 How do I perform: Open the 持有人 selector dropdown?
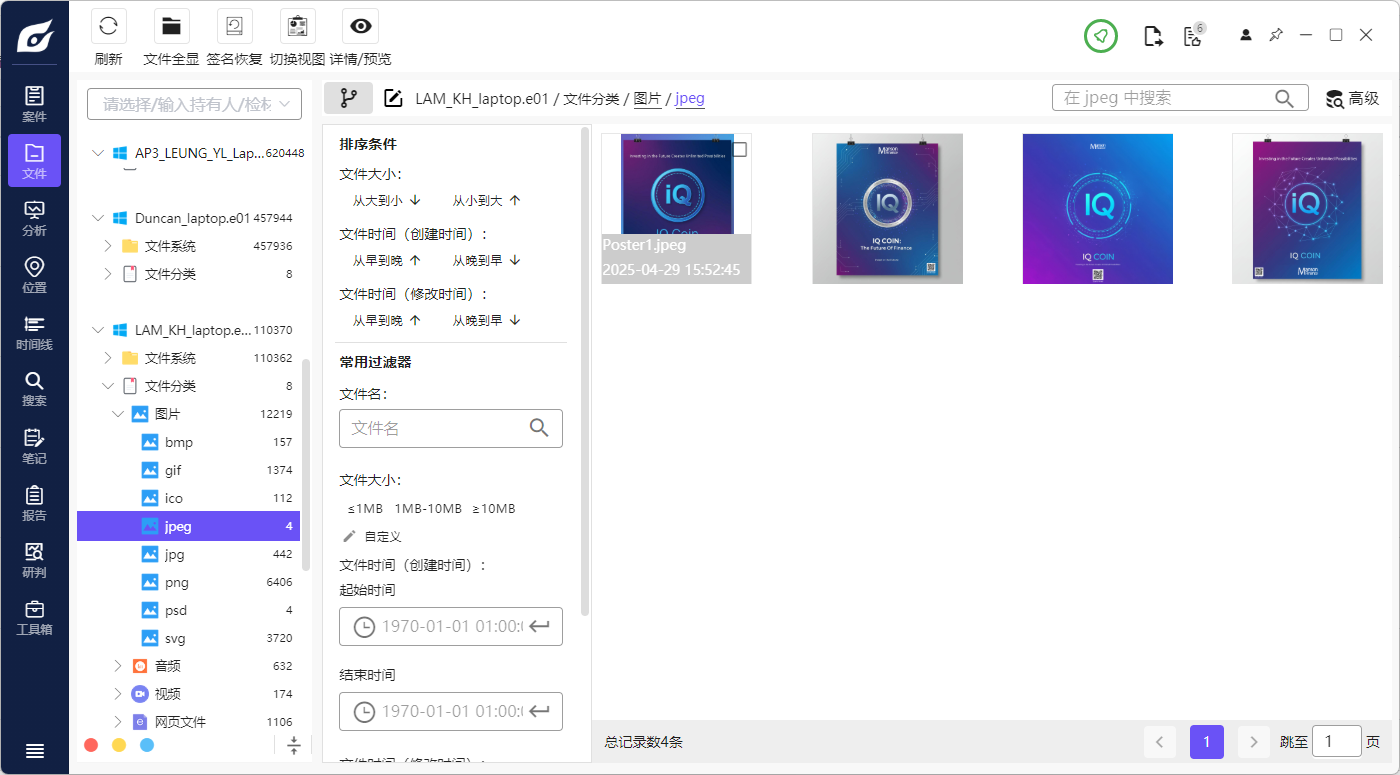click(x=194, y=104)
